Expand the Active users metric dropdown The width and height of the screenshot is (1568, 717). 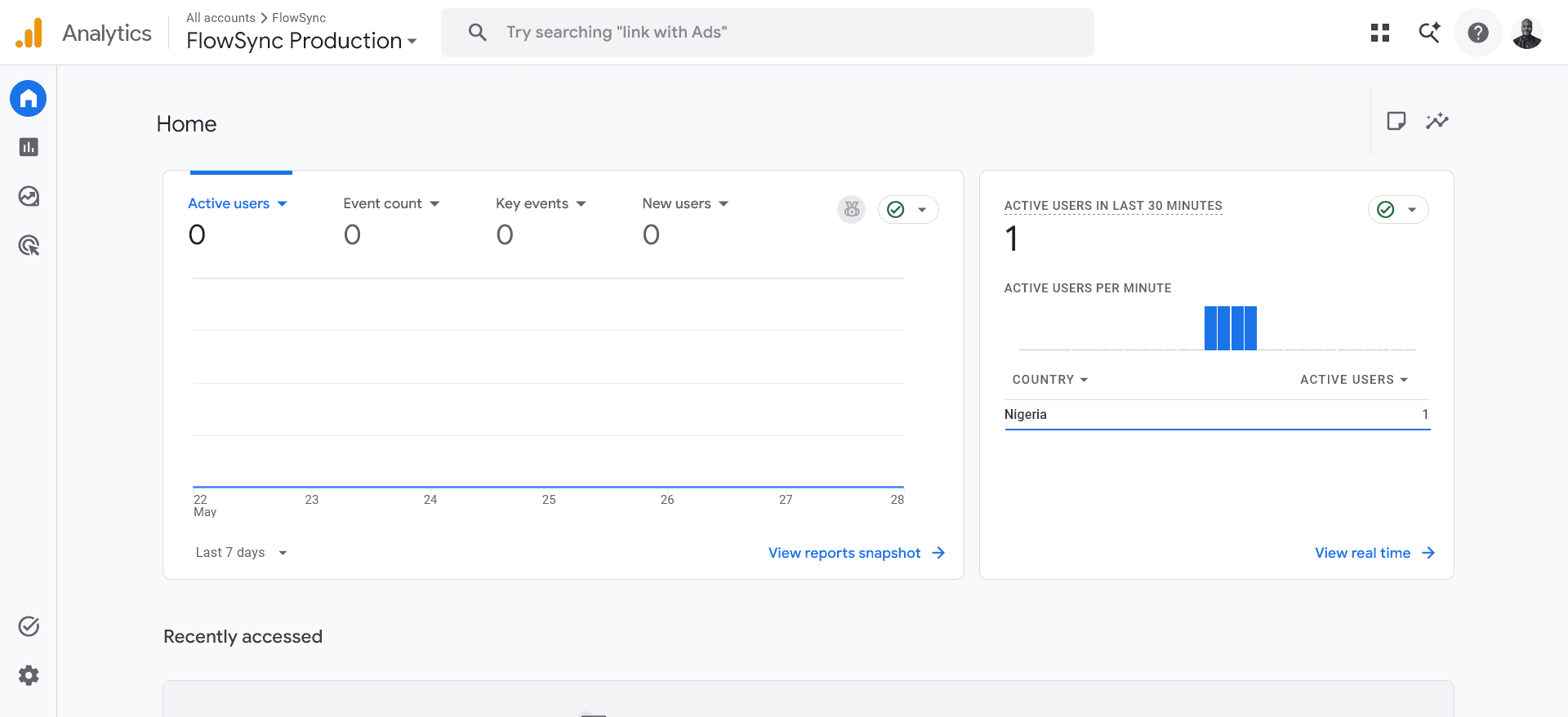283,204
